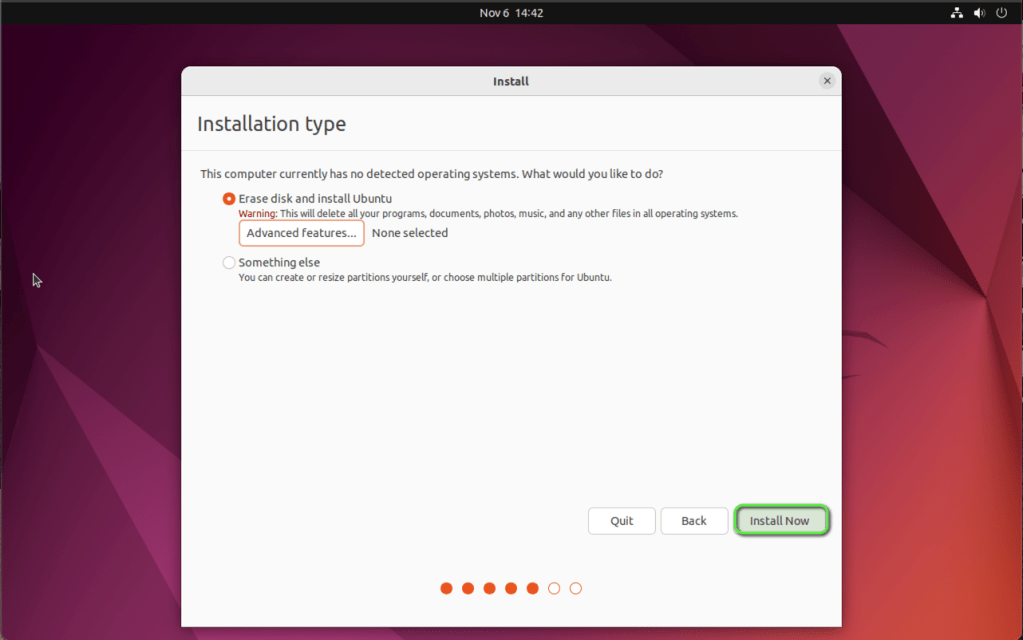Open the network status icon menu
This screenshot has height=640, width=1023.
pos(956,13)
